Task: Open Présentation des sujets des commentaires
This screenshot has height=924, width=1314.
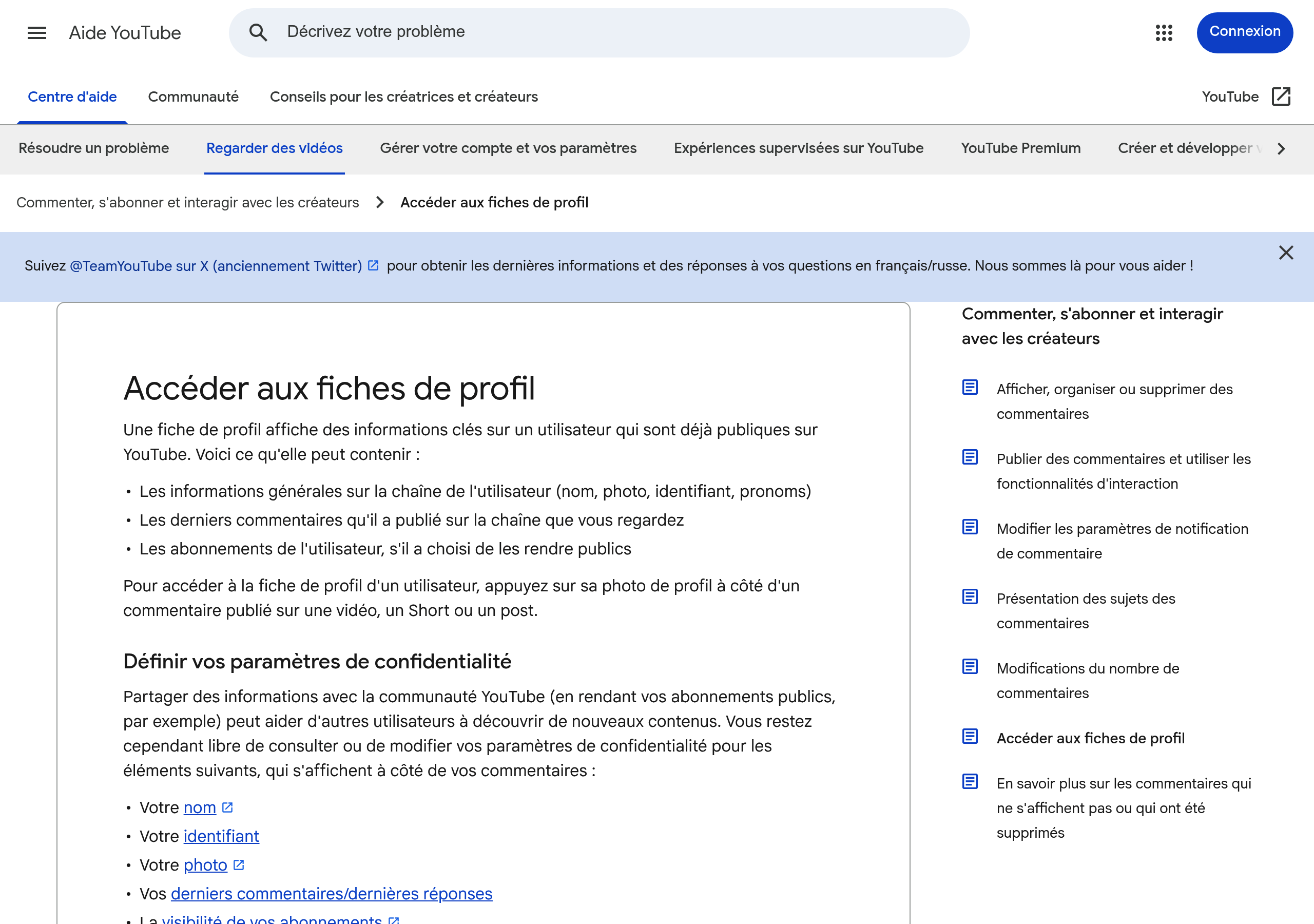Action: coord(1086,611)
